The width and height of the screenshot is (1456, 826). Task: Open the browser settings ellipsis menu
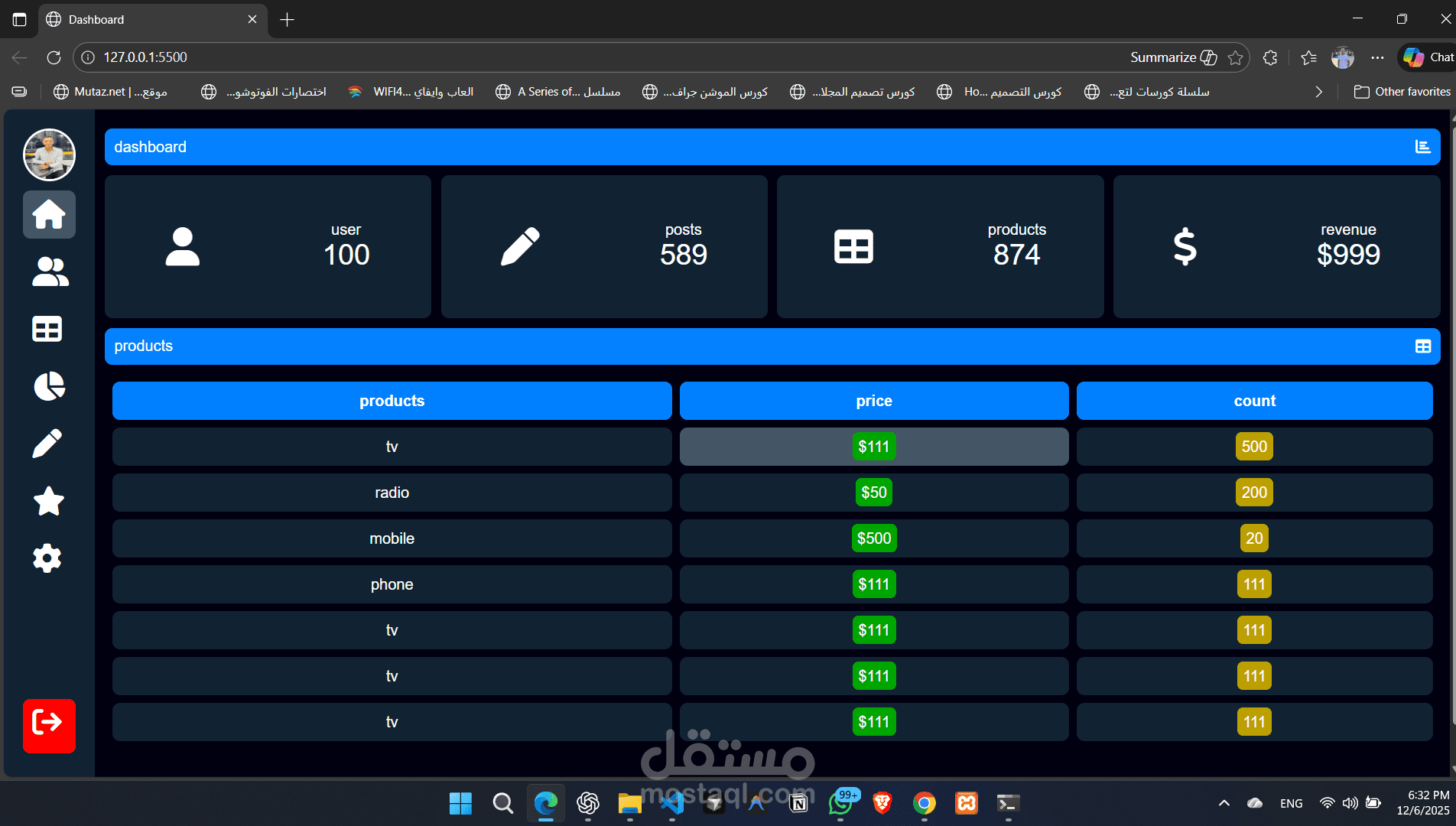1378,57
